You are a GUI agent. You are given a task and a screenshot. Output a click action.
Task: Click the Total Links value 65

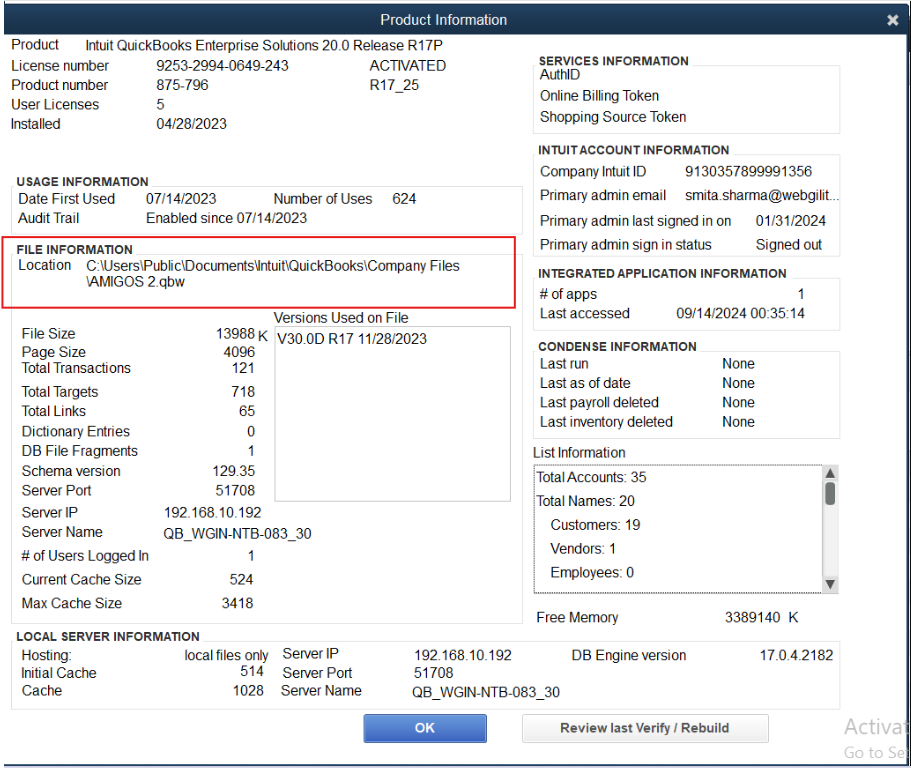click(247, 411)
